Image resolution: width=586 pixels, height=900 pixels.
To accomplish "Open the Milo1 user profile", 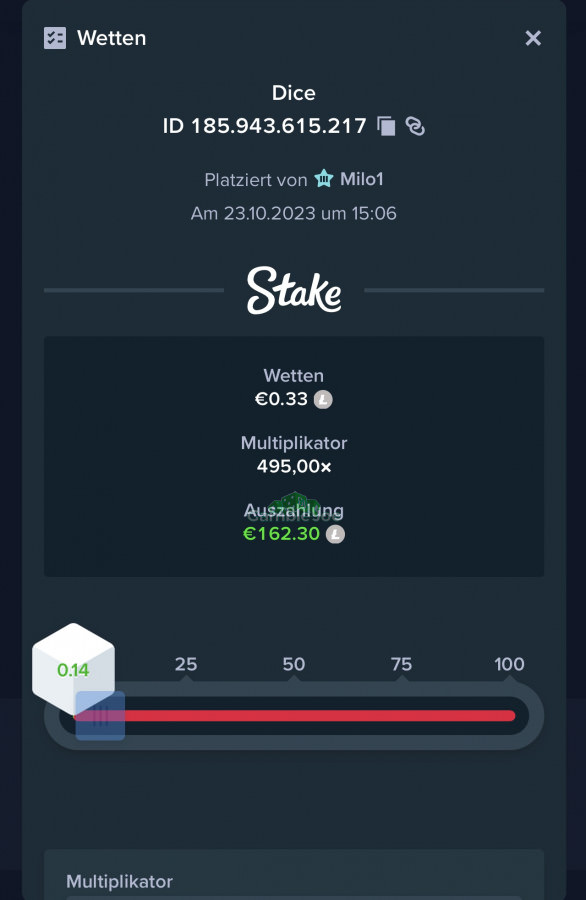I will [362, 179].
